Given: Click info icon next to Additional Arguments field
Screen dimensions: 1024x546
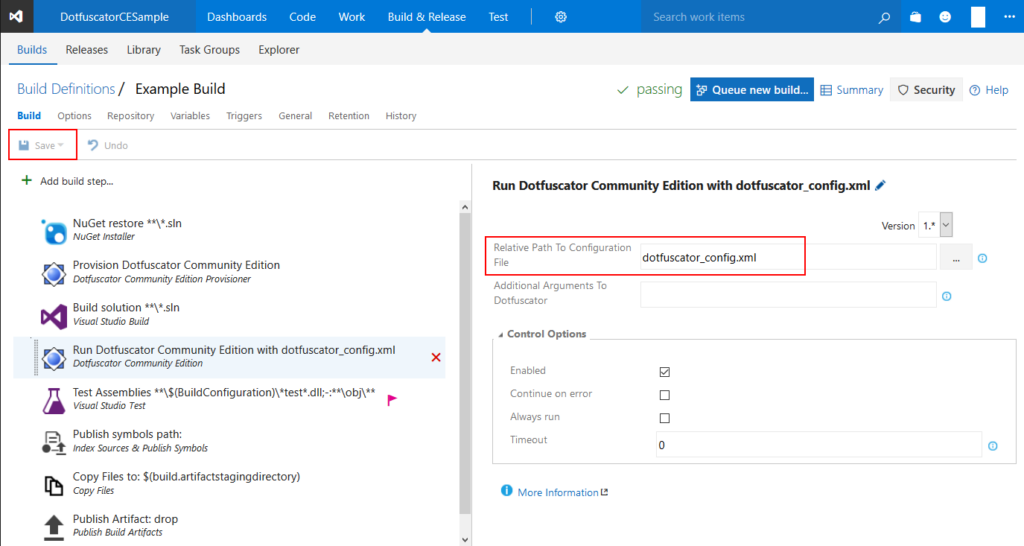Looking at the screenshot, I should (x=946, y=297).
